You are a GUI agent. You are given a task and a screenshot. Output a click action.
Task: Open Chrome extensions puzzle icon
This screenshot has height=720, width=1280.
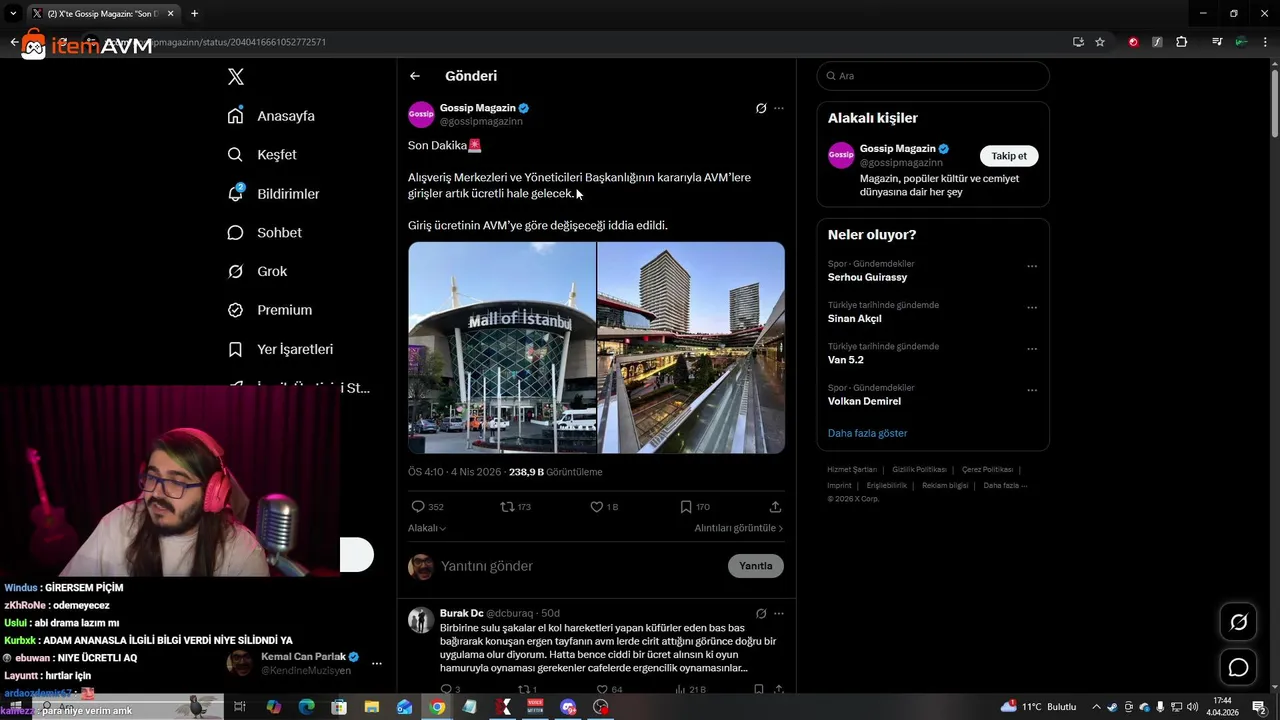click(x=1182, y=42)
